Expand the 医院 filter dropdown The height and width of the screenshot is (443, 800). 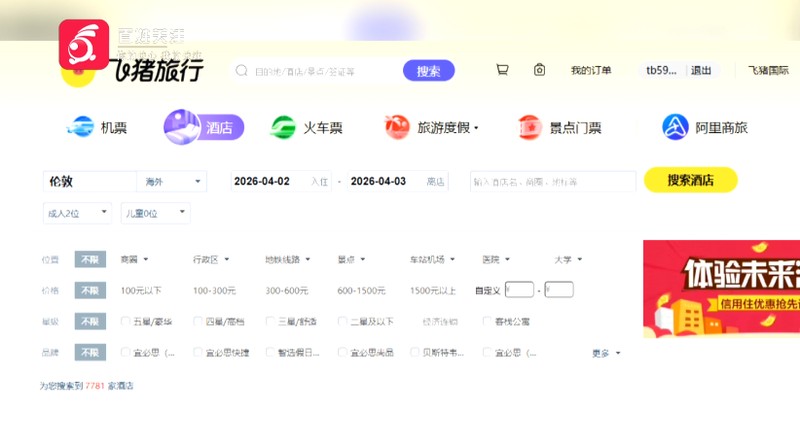pyautogui.click(x=496, y=259)
